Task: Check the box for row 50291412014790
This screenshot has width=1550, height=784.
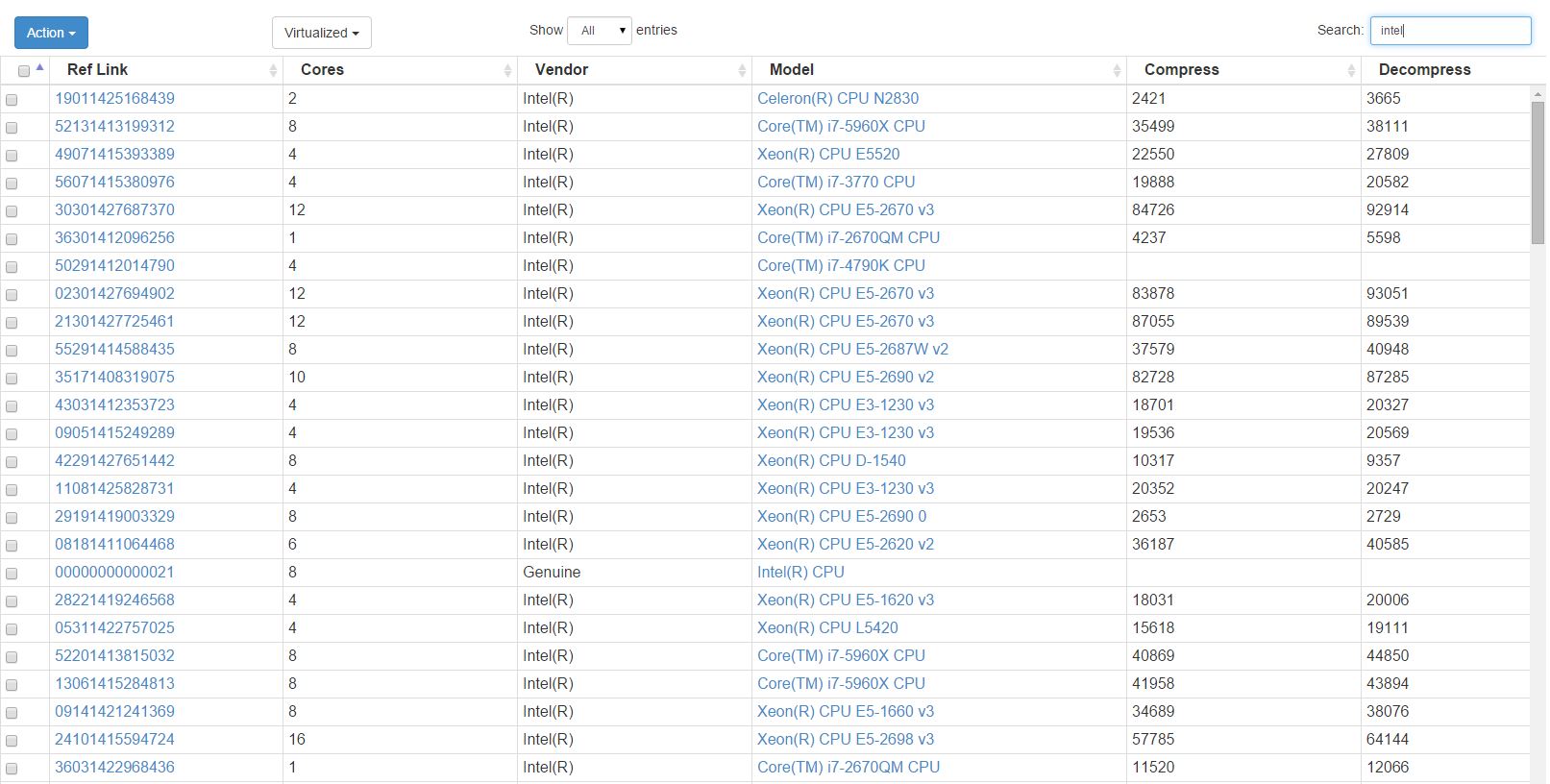Action: click(12, 266)
